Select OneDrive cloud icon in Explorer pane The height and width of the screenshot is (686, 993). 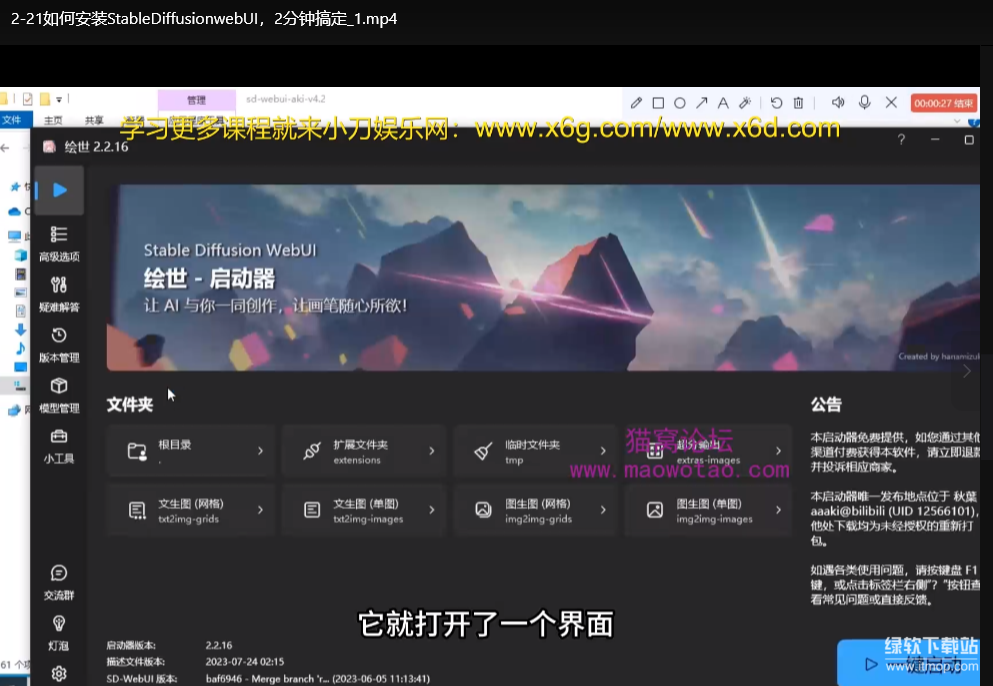click(x=15, y=211)
